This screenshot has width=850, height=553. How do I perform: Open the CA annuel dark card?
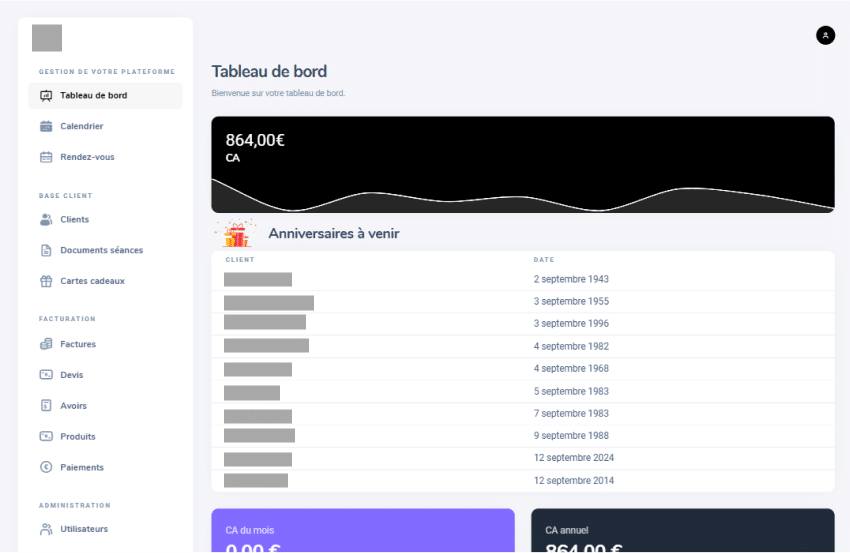[682, 531]
